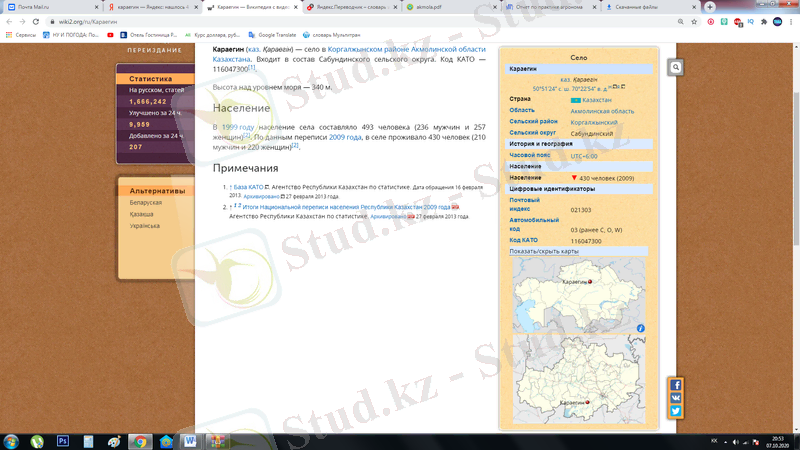Screen dimensions: 800x450
Task: Click the Windows Start button
Action: (x=11, y=440)
